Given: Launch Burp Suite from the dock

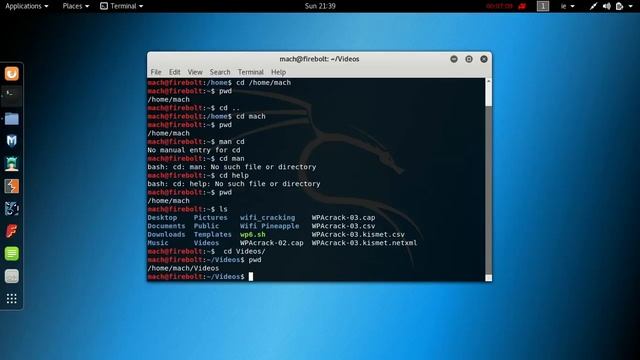Looking at the screenshot, I should click(x=11, y=186).
